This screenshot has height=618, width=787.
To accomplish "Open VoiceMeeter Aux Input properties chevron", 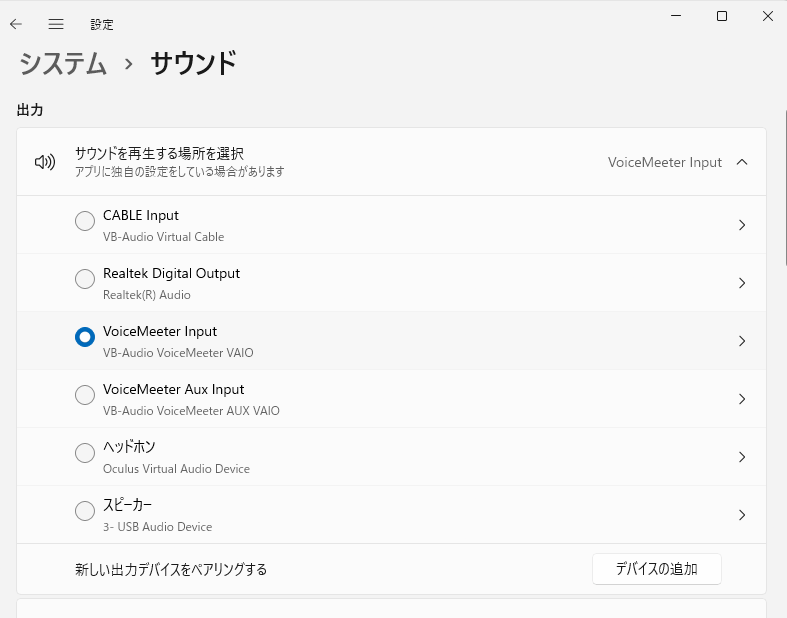I will pos(742,399).
